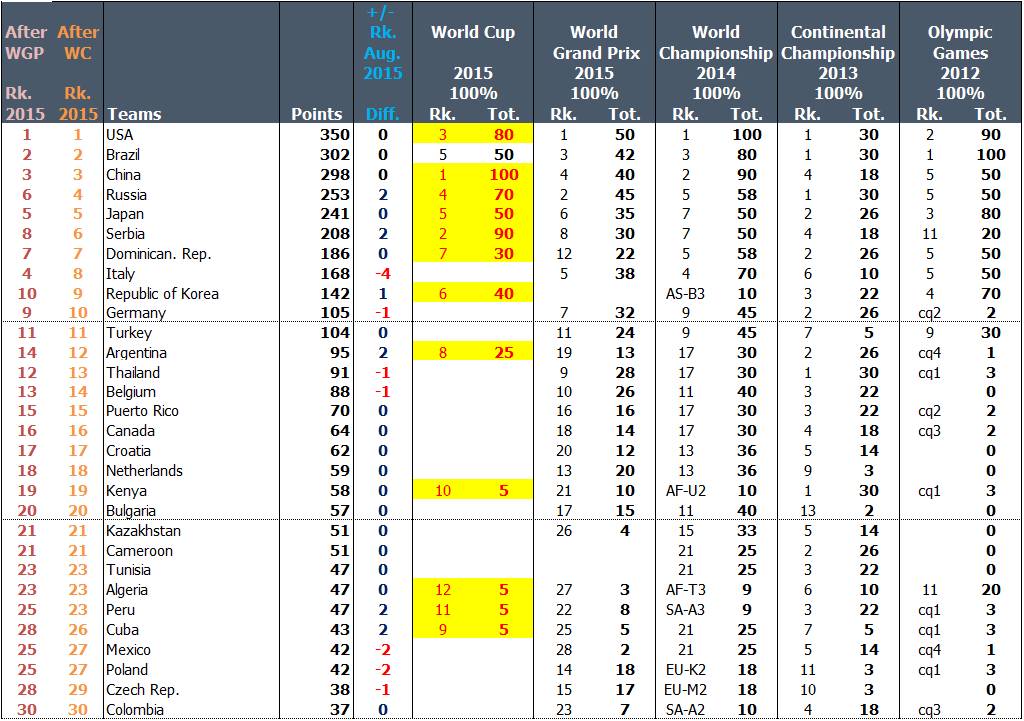1024x721 pixels.
Task: Click Korea's World Championship rank 'AS-B3'
Action: point(686,294)
